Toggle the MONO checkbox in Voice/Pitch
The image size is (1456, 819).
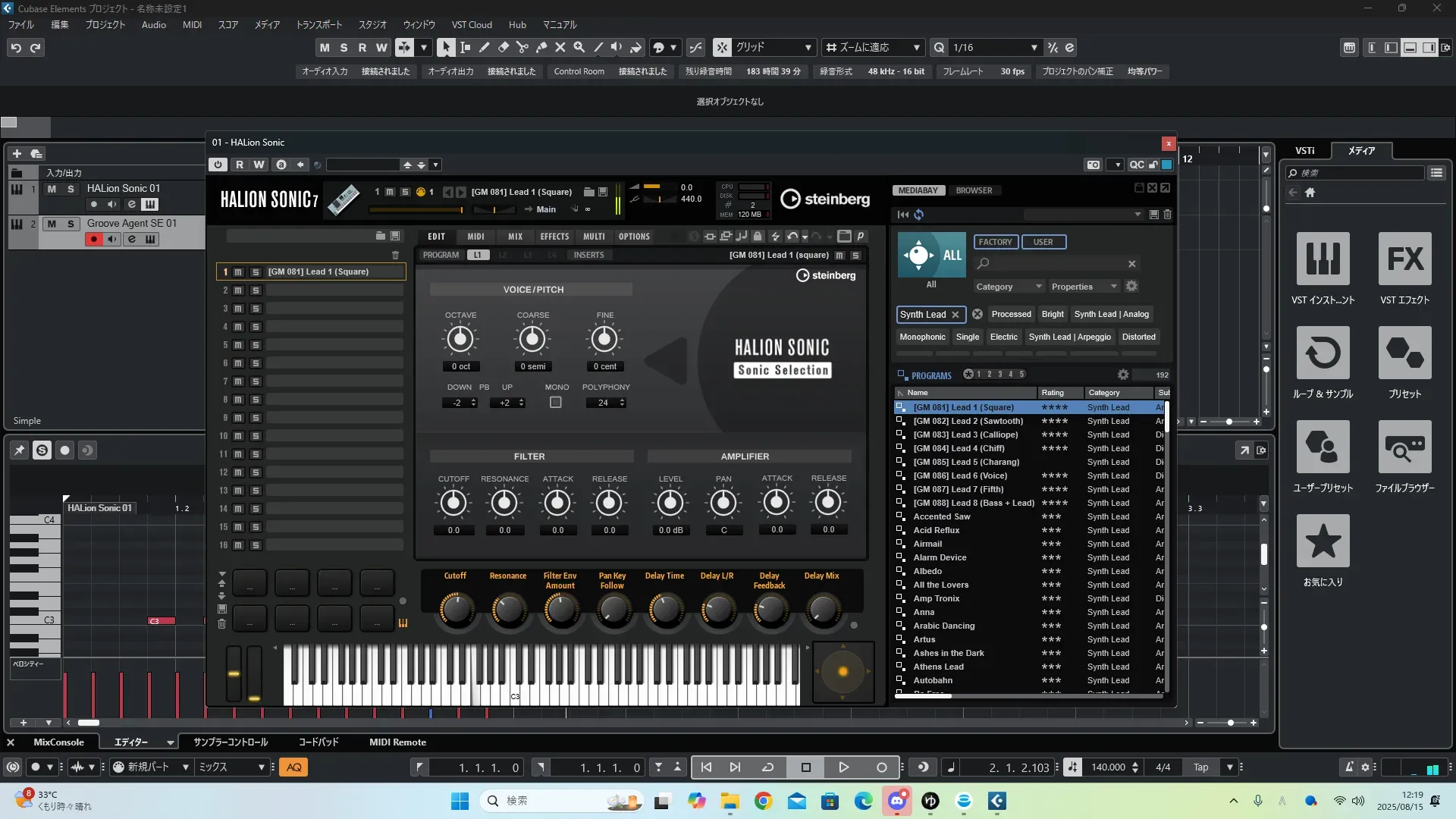point(555,403)
